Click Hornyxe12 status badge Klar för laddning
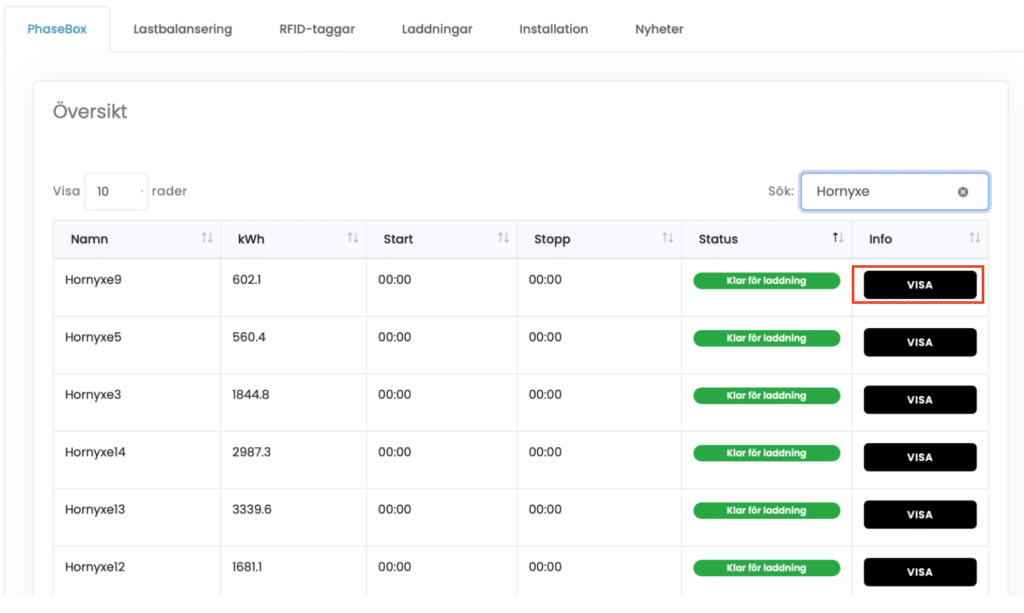The image size is (1024, 613). (767, 568)
